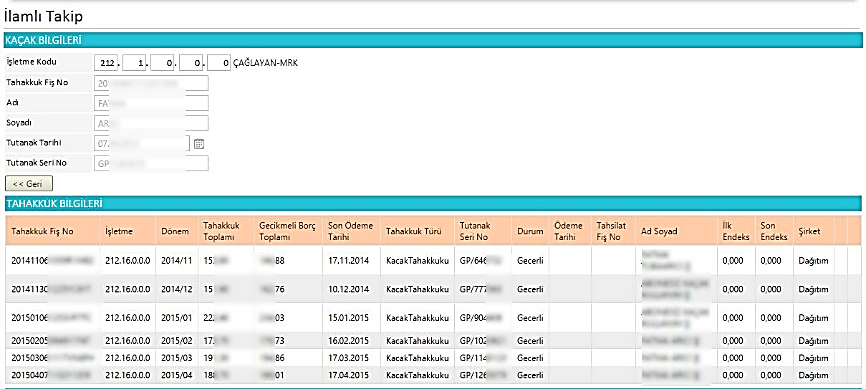Select the row for dönem 2015/01
The width and height of the screenshot is (866, 389).
pos(433,318)
